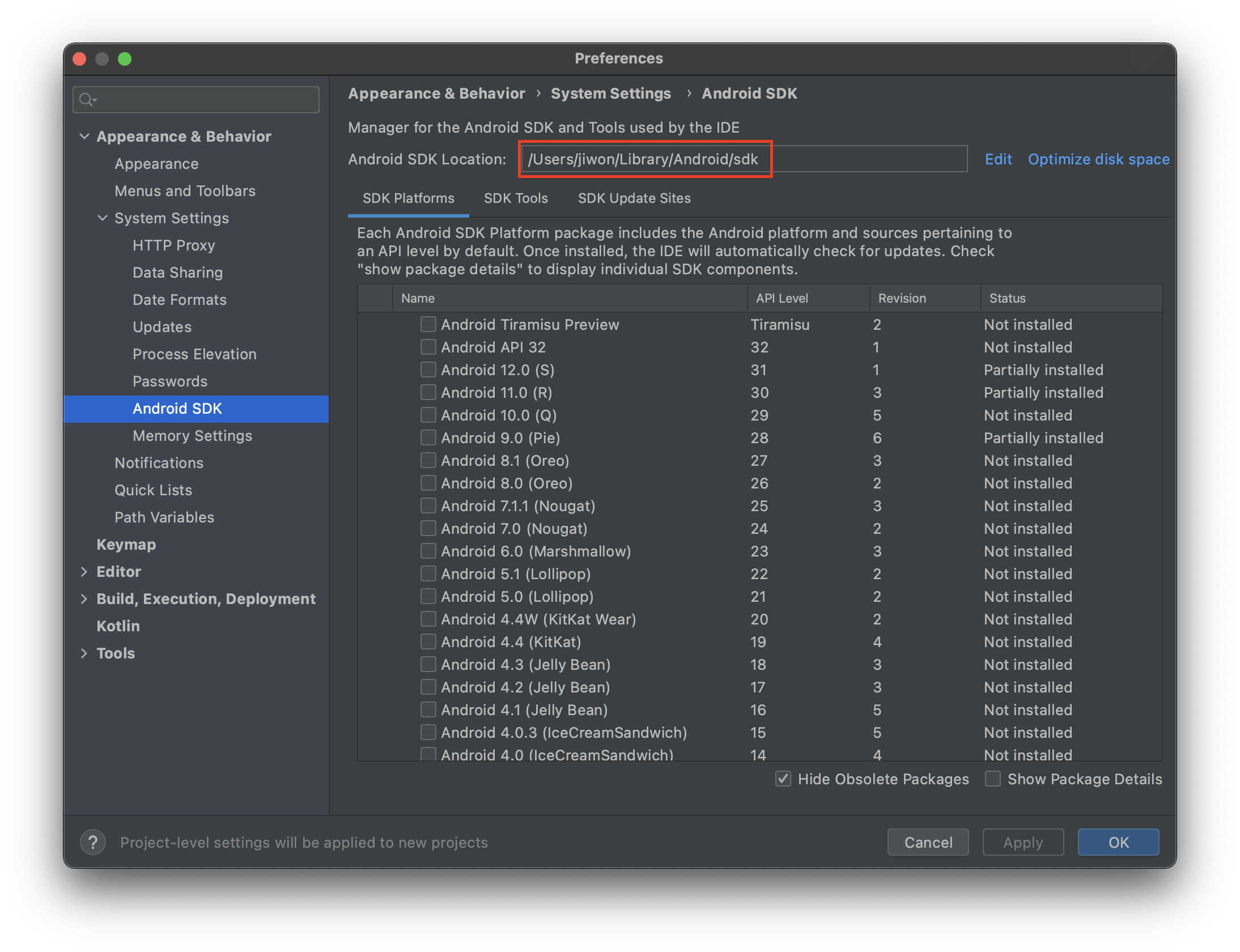The width and height of the screenshot is (1240, 952).
Task: Switch to the SDK Tools tab
Action: [516, 198]
